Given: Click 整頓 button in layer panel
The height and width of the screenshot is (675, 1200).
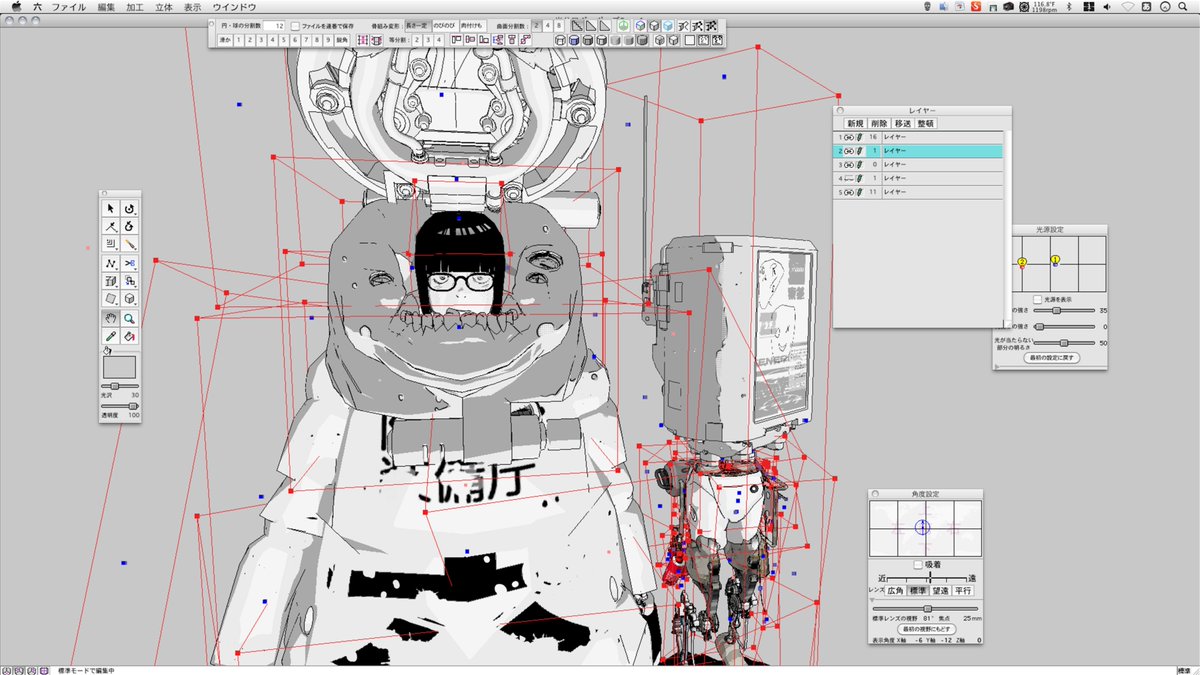Looking at the screenshot, I should tap(926, 123).
